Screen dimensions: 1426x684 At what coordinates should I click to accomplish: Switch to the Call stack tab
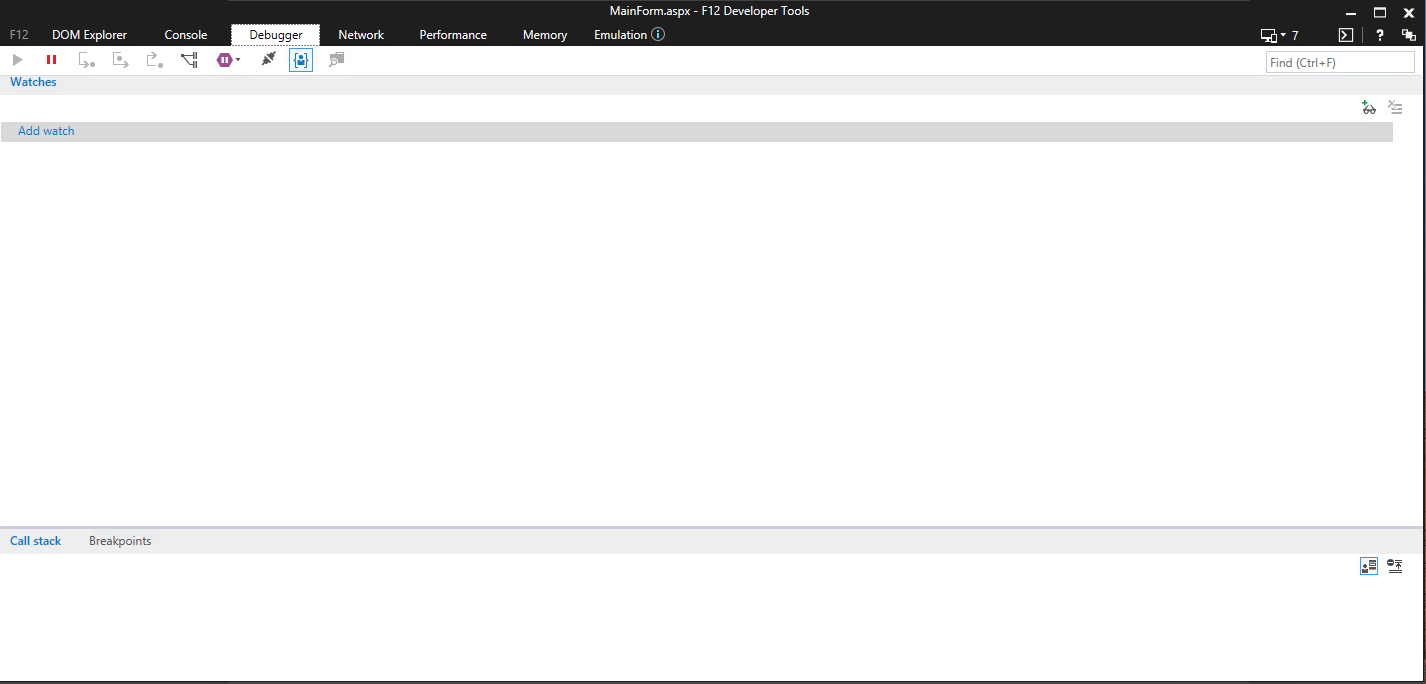coord(35,541)
